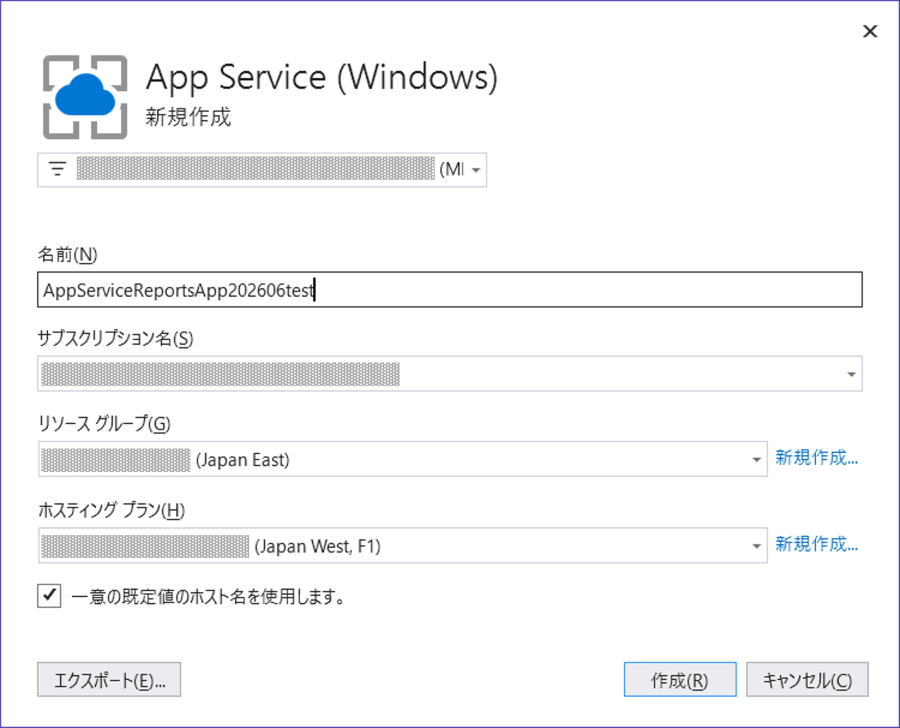Uncheck 一意の既定値のホスト名を使用します checkbox
This screenshot has width=900, height=728.
[49, 596]
